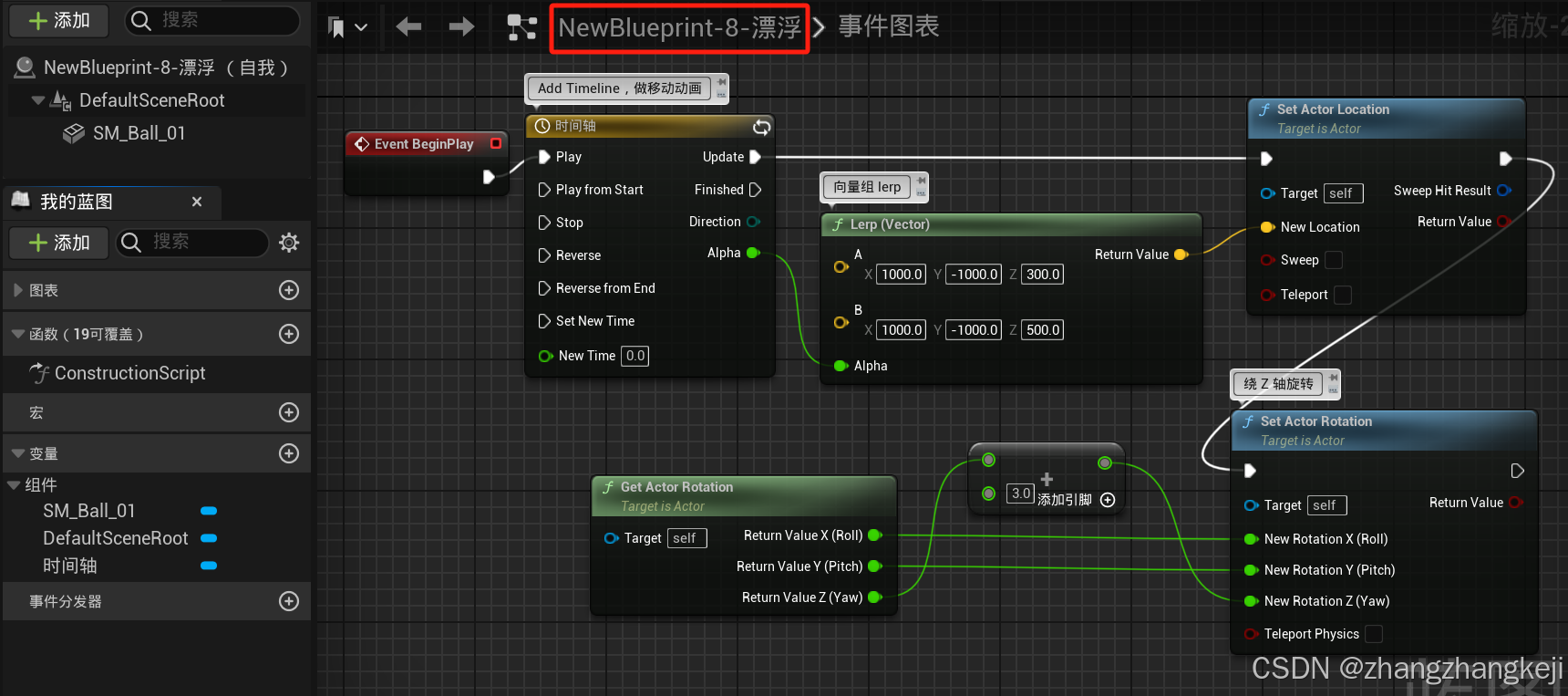This screenshot has width=1568, height=696.
Task: Click Play exec input pin on timeline
Action: (544, 157)
